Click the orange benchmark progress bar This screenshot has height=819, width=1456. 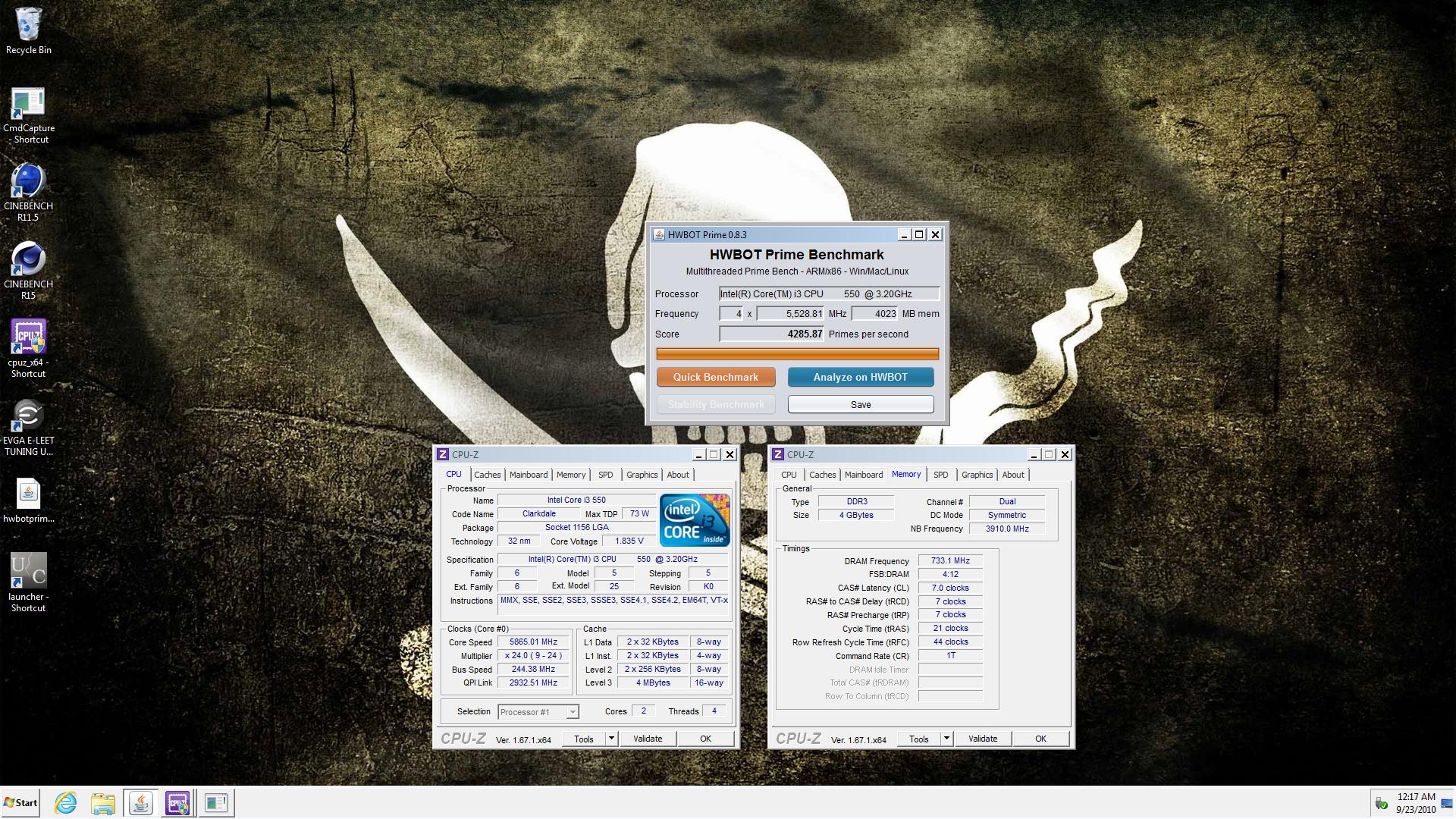[797, 353]
